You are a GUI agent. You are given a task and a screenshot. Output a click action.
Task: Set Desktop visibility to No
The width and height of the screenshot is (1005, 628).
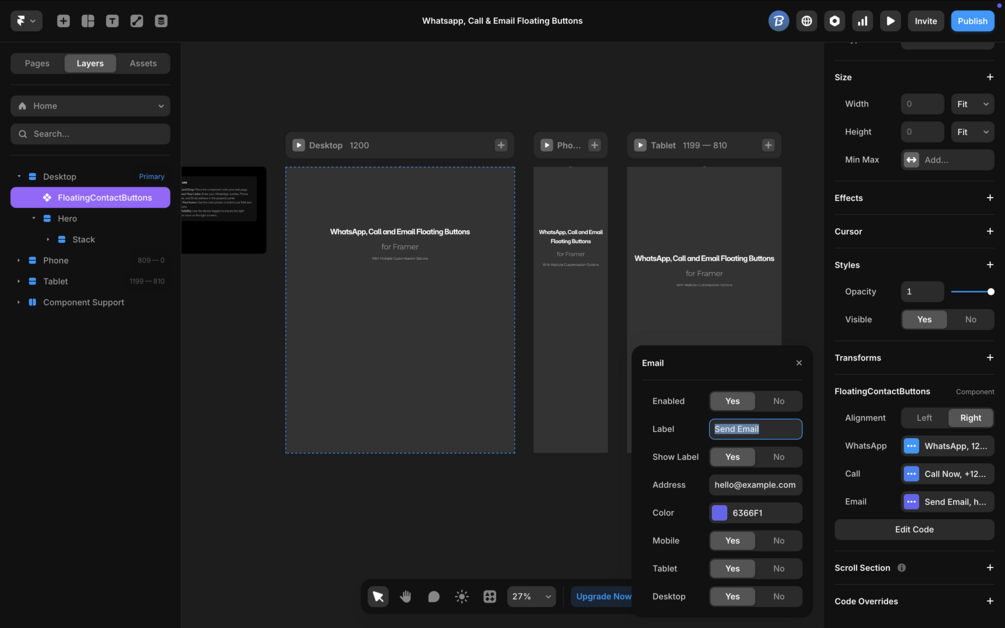coord(779,597)
